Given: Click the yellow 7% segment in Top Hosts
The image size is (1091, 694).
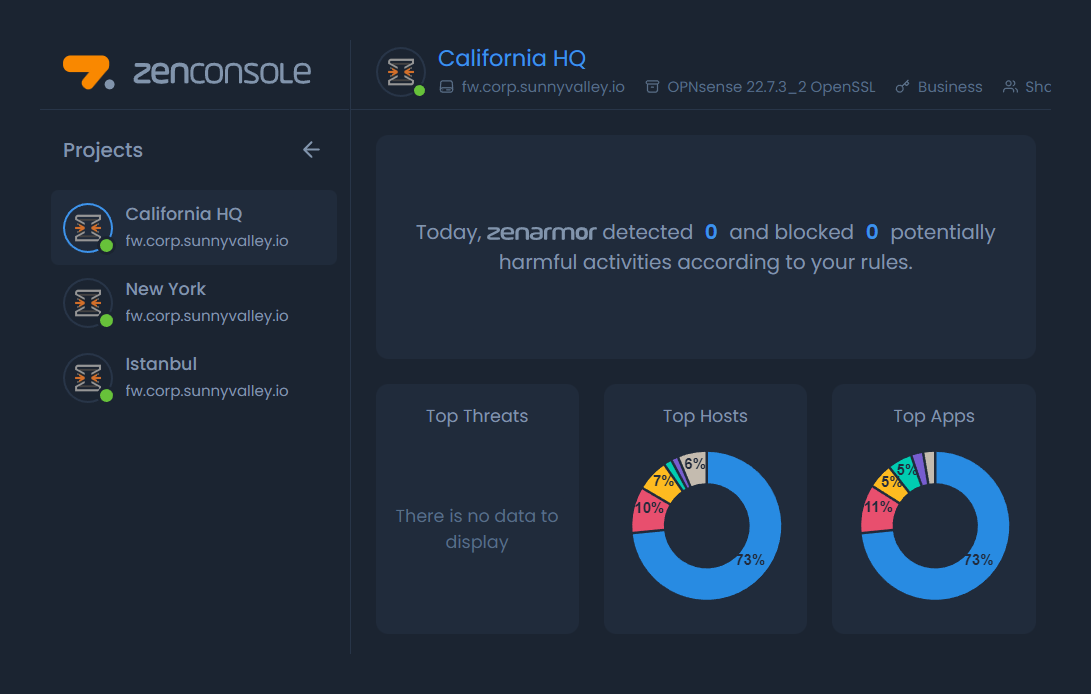Looking at the screenshot, I should coord(661,481).
